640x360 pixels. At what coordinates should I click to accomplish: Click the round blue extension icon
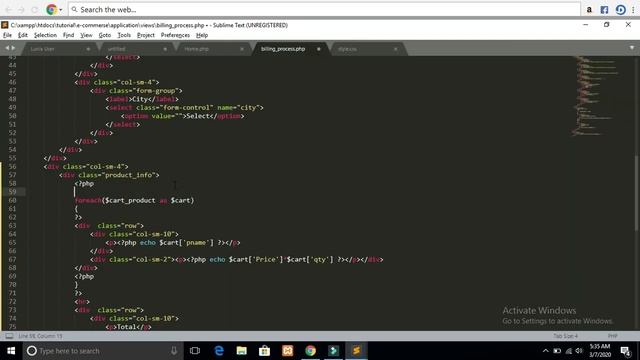pos(620,9)
